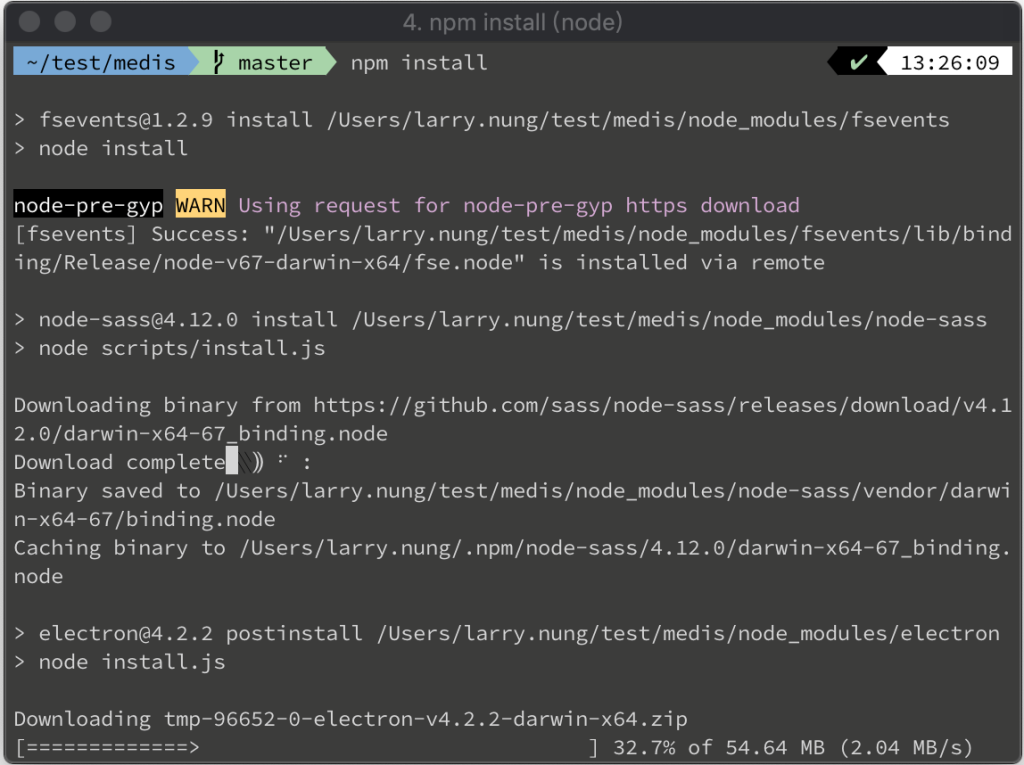Viewport: 1024px width, 765px height.
Task: Click the "Downloading tmp-96652-0-electron-v4.2.2-darwin-x64.zip" line
Action: [x=351, y=719]
